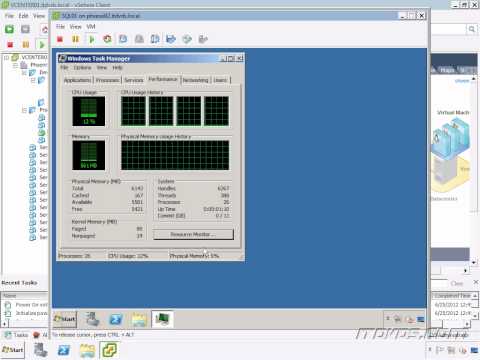
Task: Click Physical Memory Usage History graph
Action: point(175,155)
